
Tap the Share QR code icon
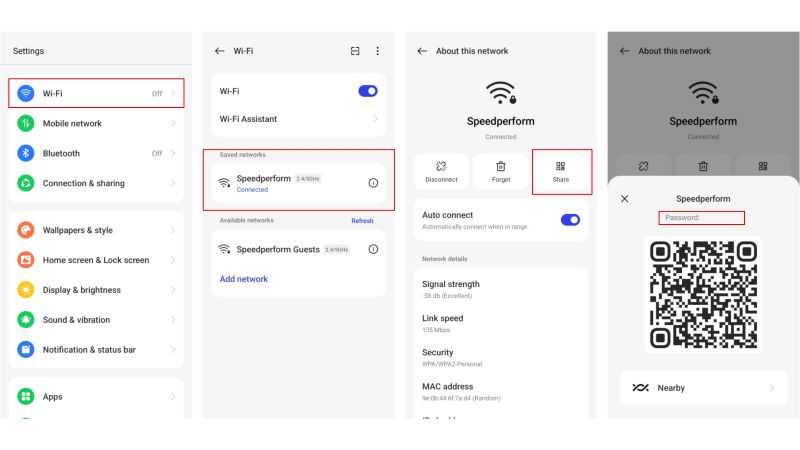(561, 166)
